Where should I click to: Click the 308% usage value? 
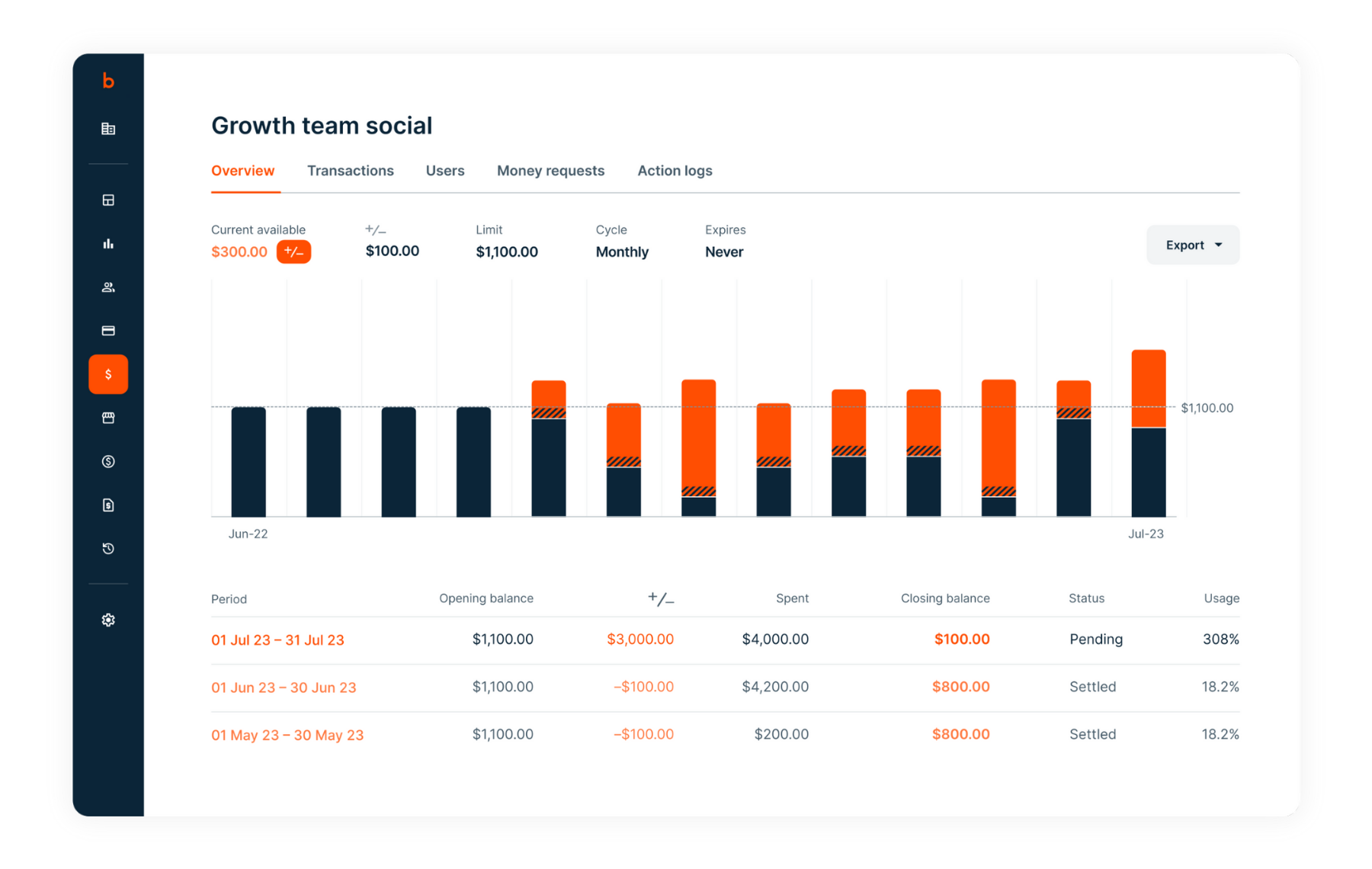tap(1221, 639)
